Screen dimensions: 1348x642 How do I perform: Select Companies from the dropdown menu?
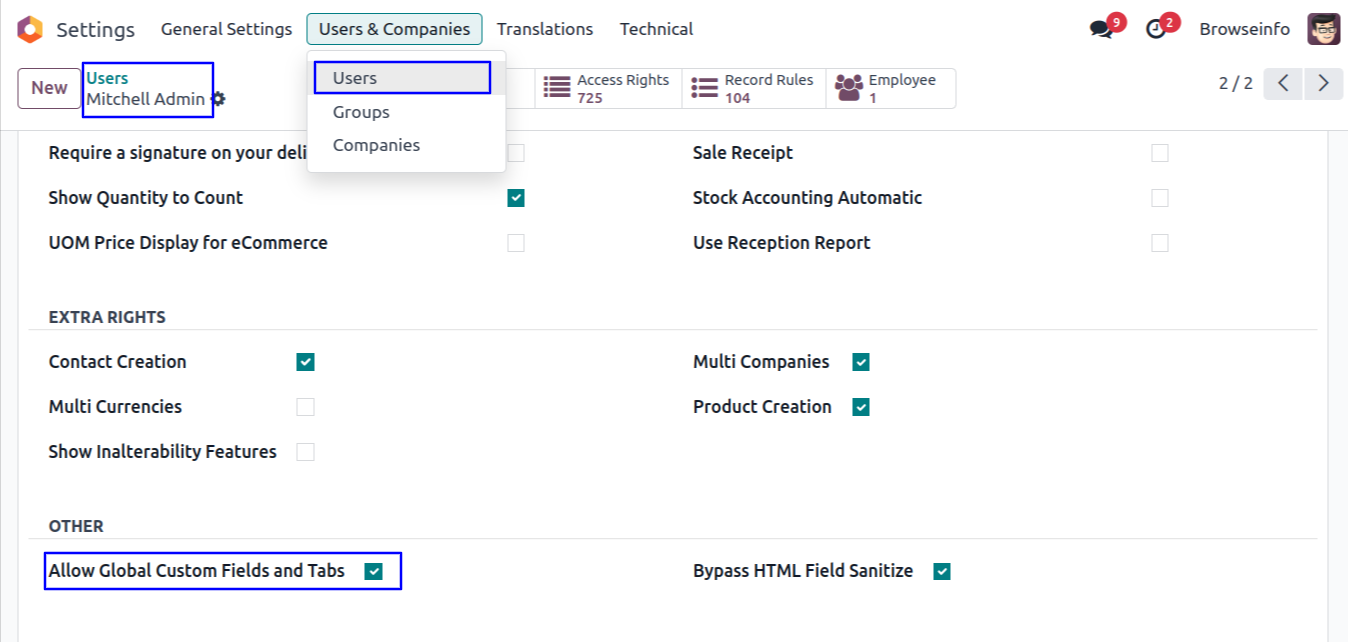point(376,145)
